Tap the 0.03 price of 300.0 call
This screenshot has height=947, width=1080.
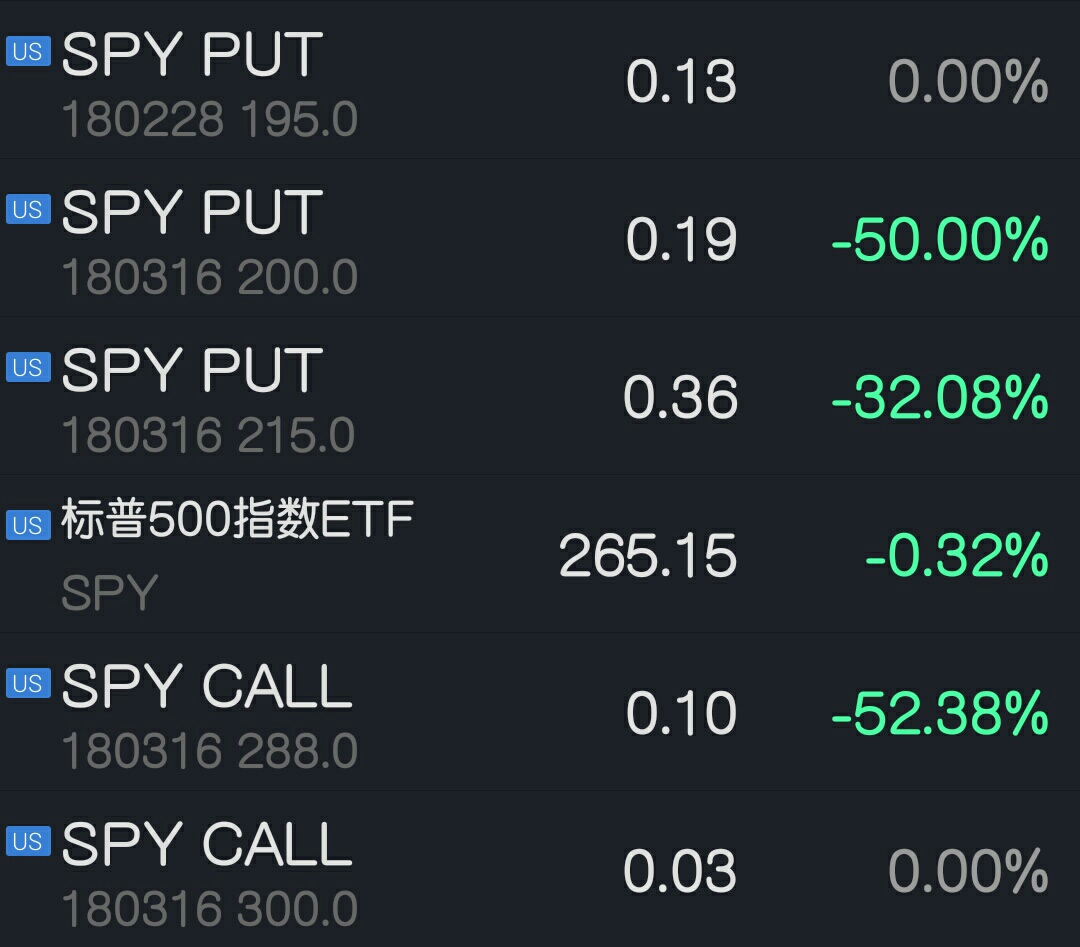[x=681, y=871]
